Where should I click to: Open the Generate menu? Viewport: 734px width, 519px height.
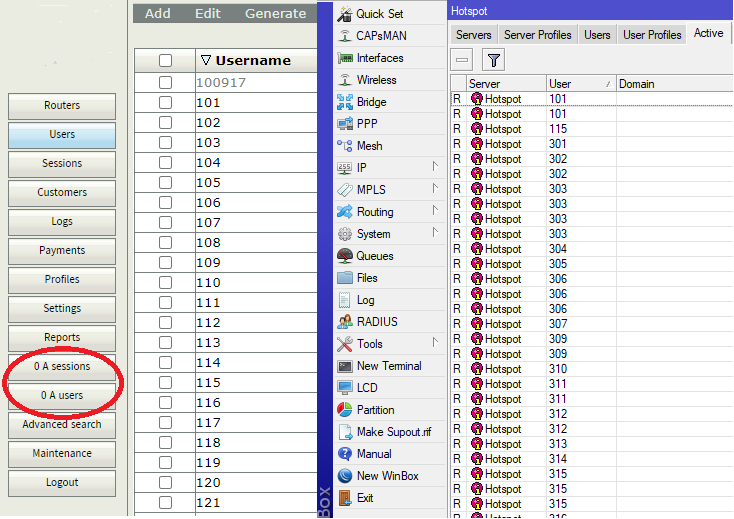click(276, 14)
